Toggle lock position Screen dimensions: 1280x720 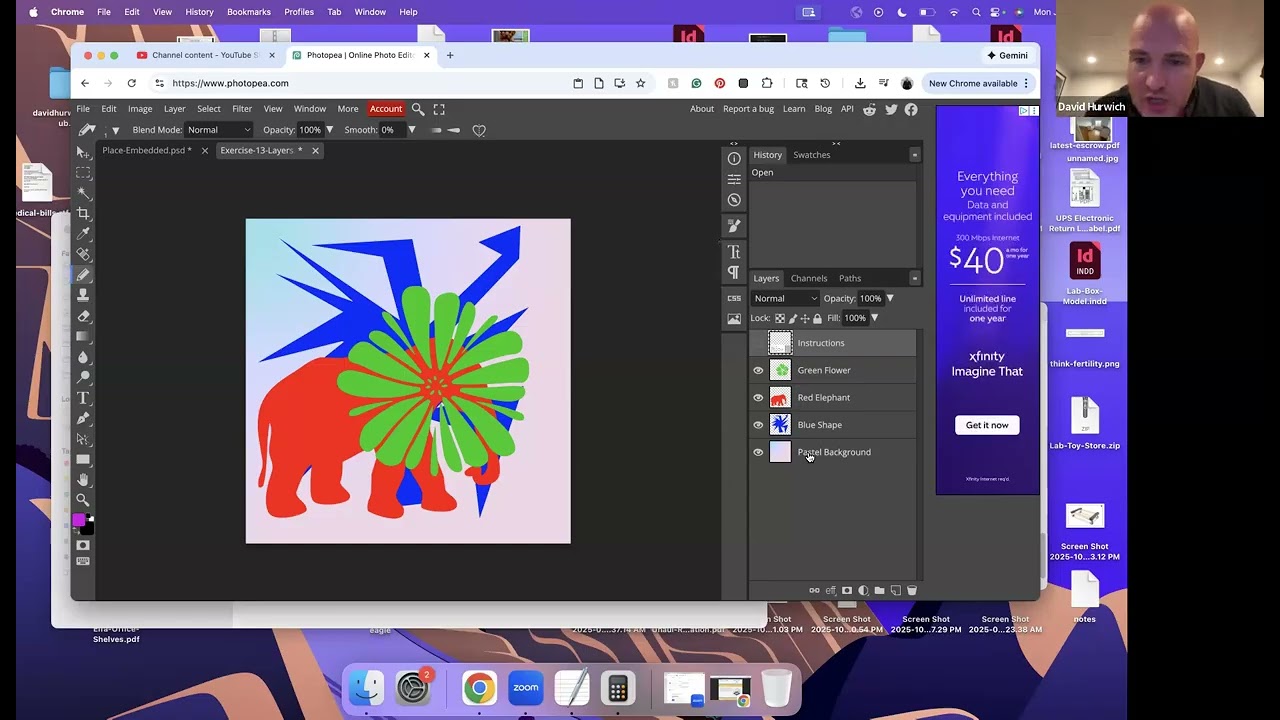tap(805, 318)
